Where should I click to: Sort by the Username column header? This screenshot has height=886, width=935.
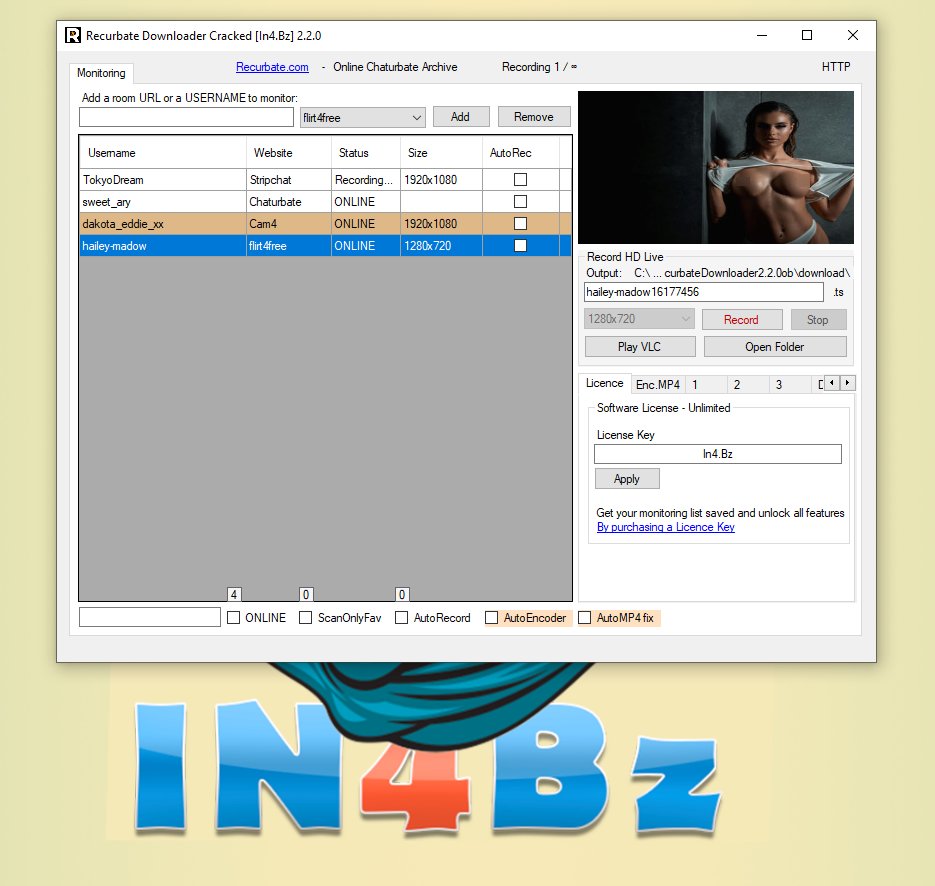(x=163, y=153)
